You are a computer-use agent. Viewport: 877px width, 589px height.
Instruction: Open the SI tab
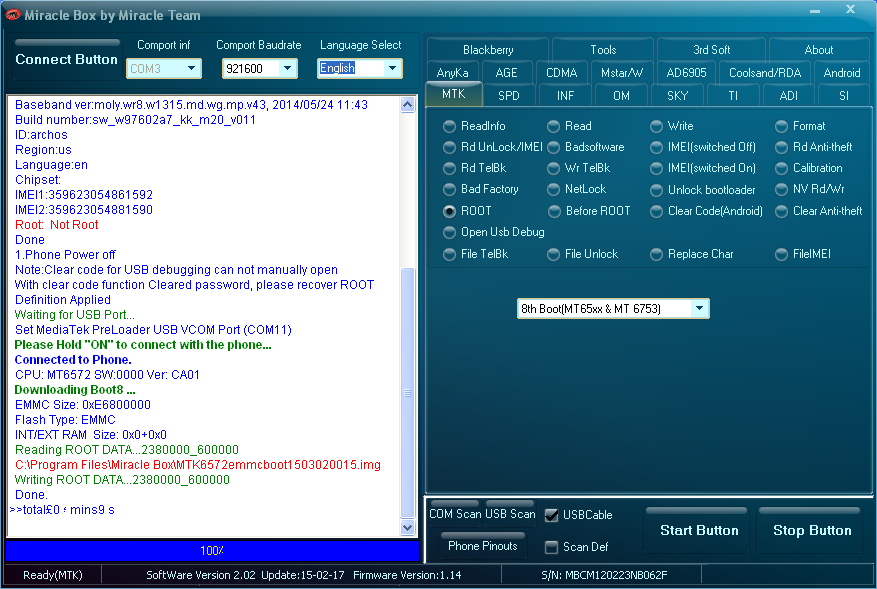(x=843, y=96)
